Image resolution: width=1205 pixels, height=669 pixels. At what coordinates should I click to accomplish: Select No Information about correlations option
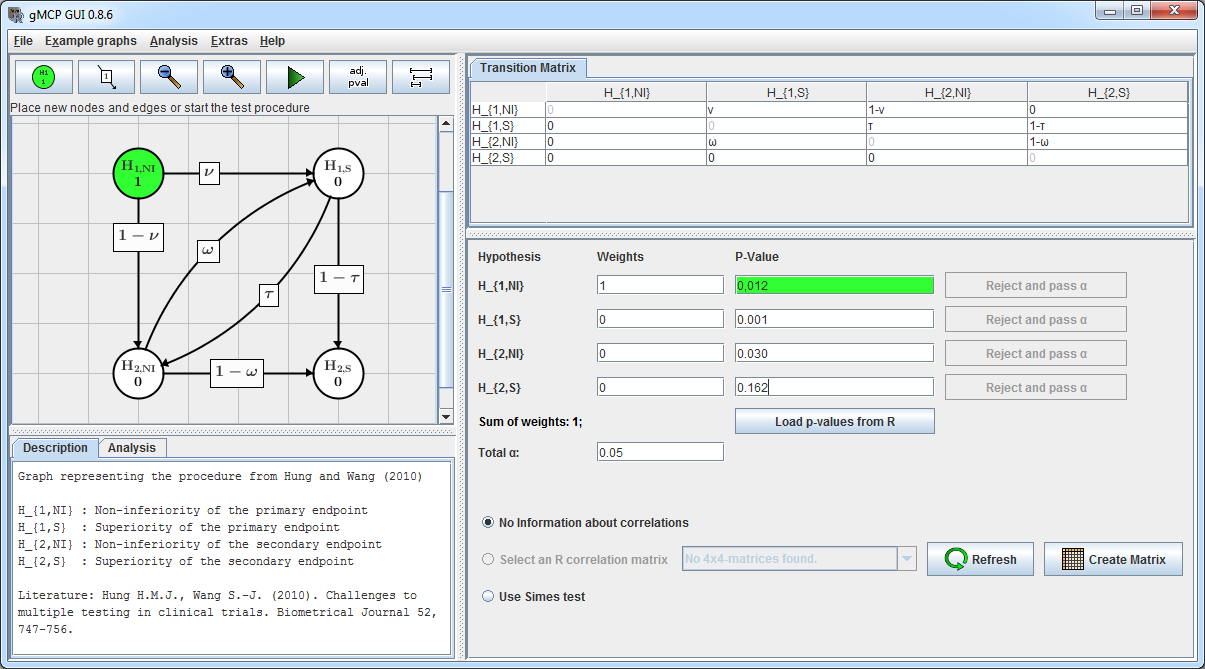tap(489, 522)
